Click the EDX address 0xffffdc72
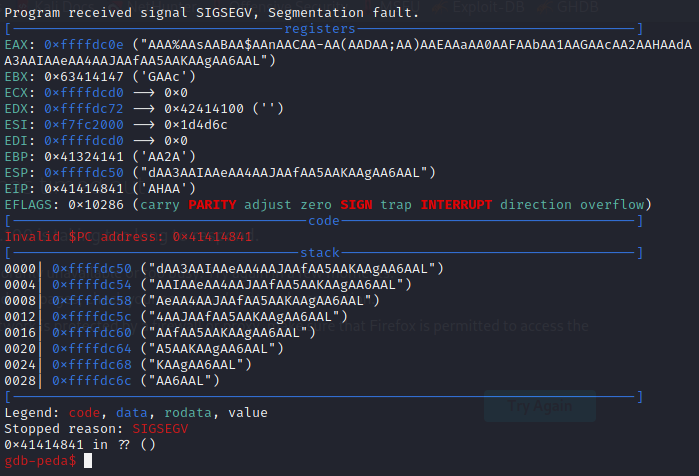Image resolution: width=699 pixels, height=476 pixels. click(84, 109)
